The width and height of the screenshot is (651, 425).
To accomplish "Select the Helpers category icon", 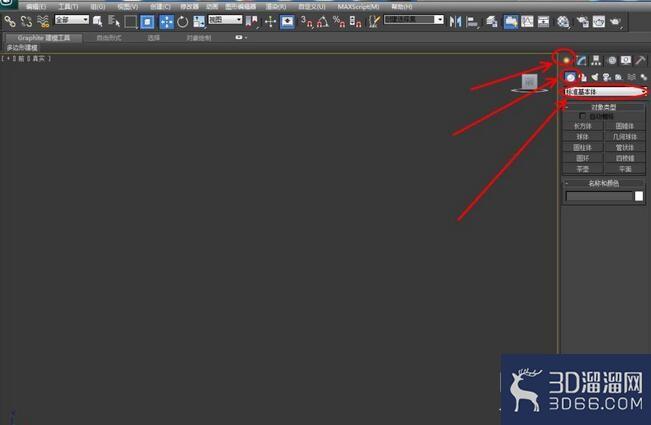I will pyautogui.click(x=619, y=77).
